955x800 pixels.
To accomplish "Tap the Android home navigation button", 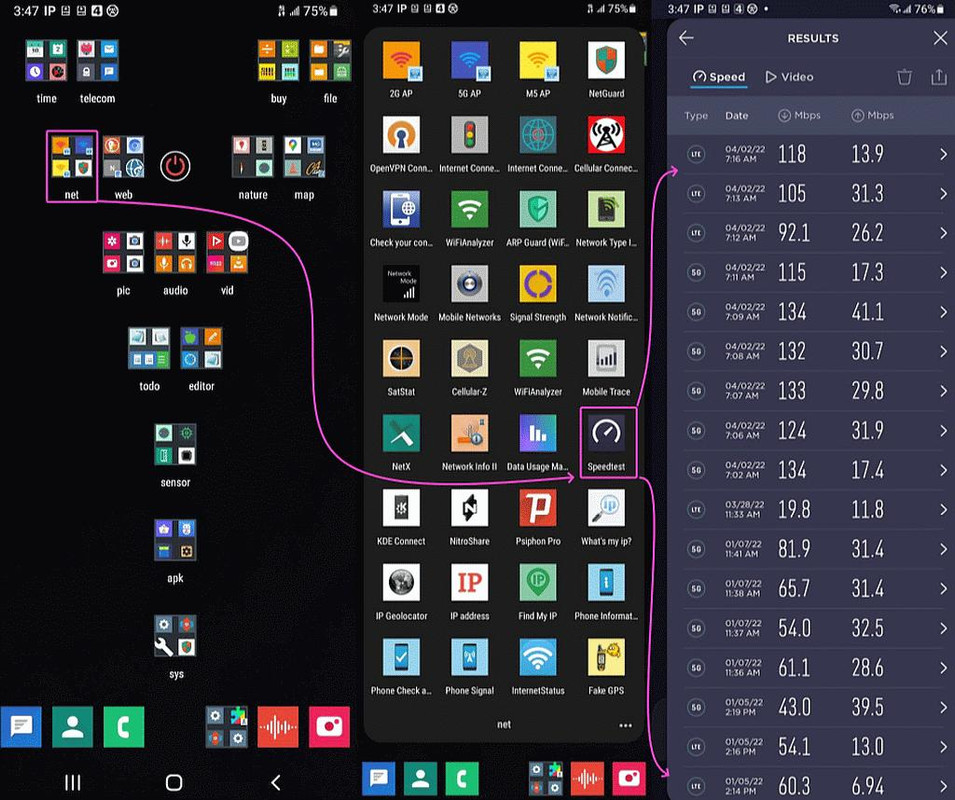I will 174,782.
